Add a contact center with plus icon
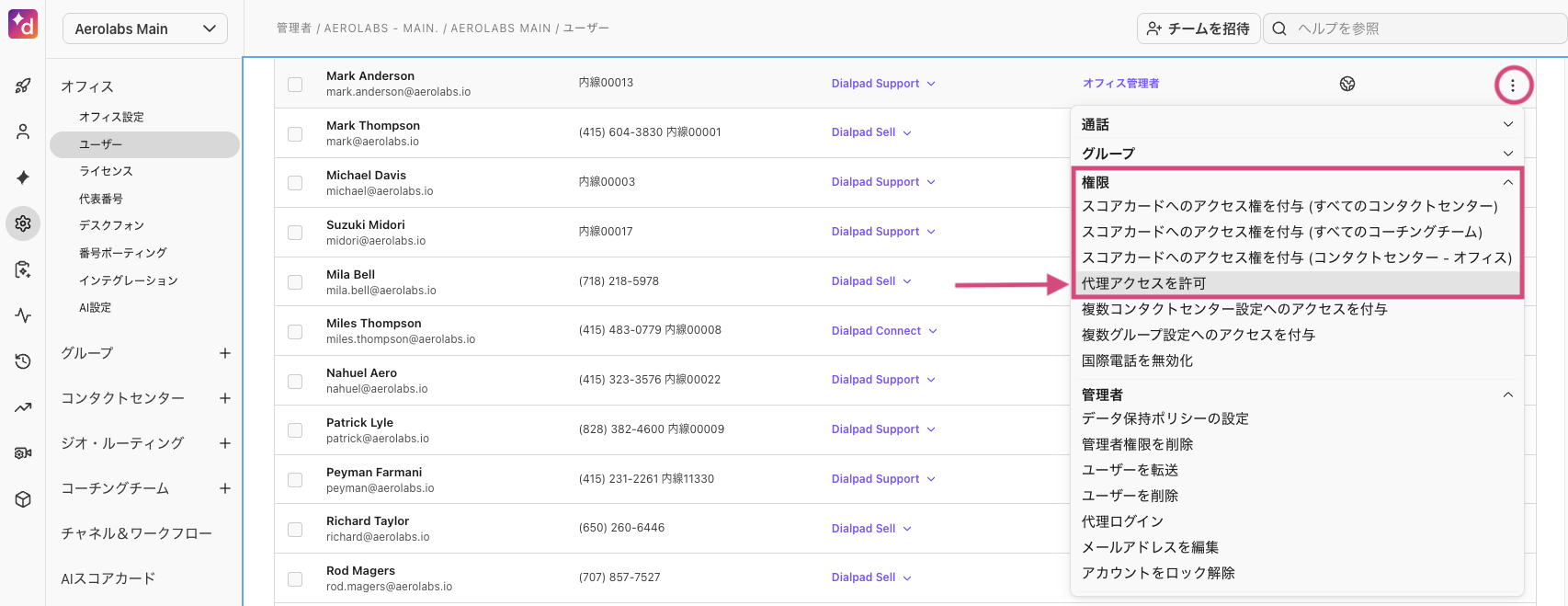Image resolution: width=1568 pixels, height=606 pixels. 225,398
